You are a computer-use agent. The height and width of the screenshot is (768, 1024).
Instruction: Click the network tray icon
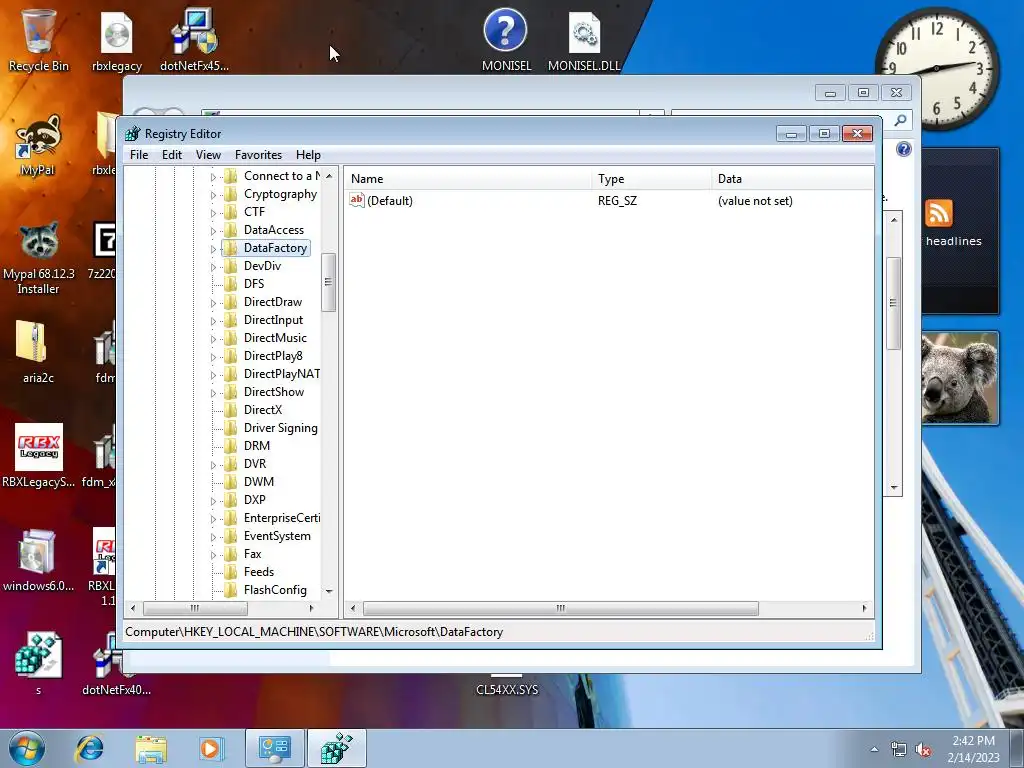899,750
